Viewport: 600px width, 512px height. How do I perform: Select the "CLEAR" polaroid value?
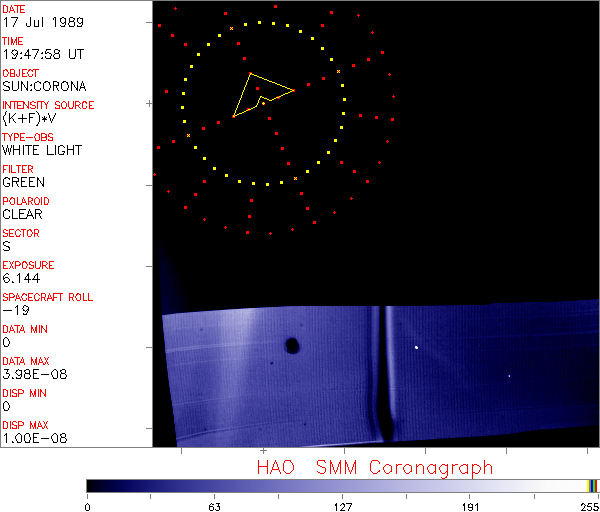click(x=23, y=214)
